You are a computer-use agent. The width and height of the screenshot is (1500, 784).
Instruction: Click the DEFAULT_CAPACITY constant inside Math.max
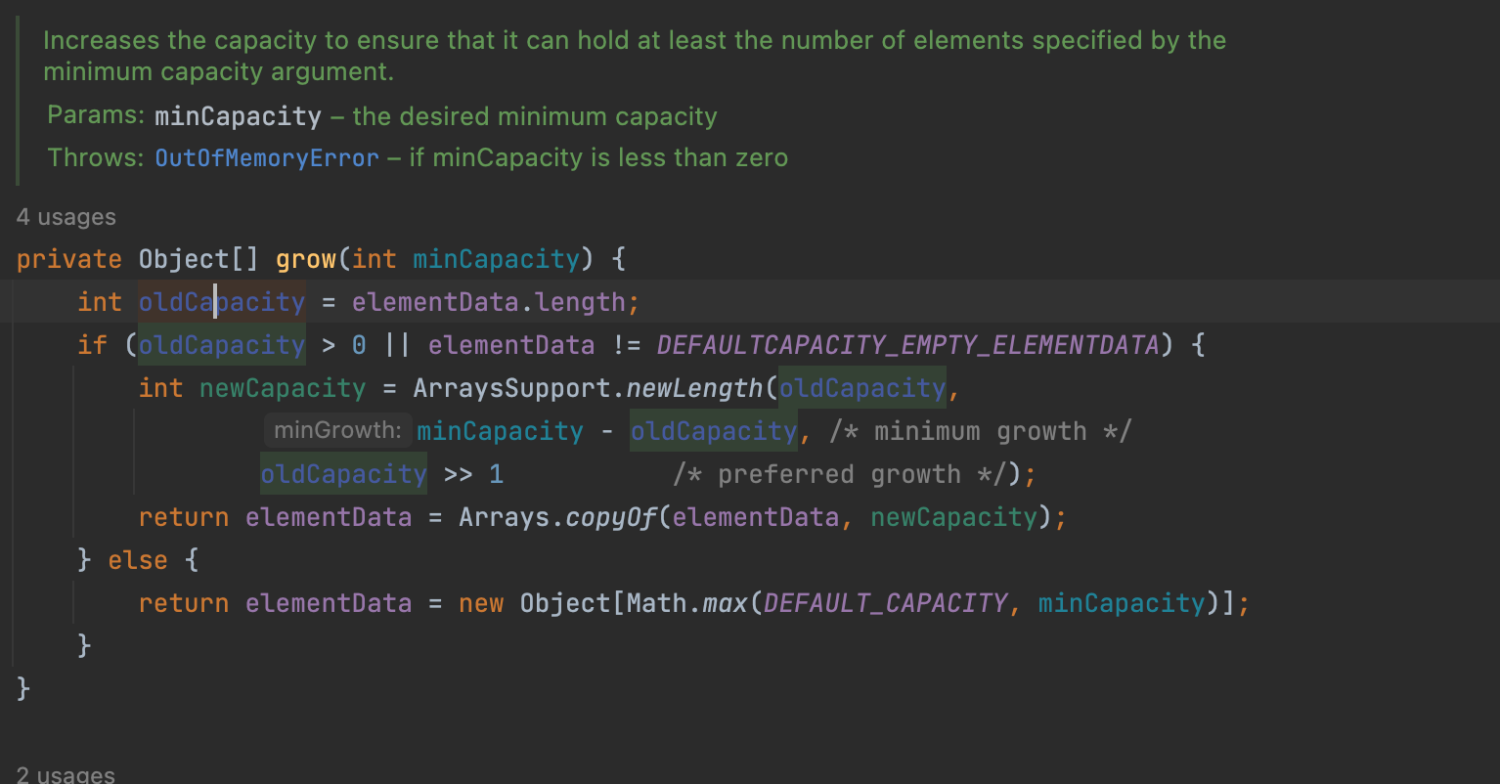point(885,603)
